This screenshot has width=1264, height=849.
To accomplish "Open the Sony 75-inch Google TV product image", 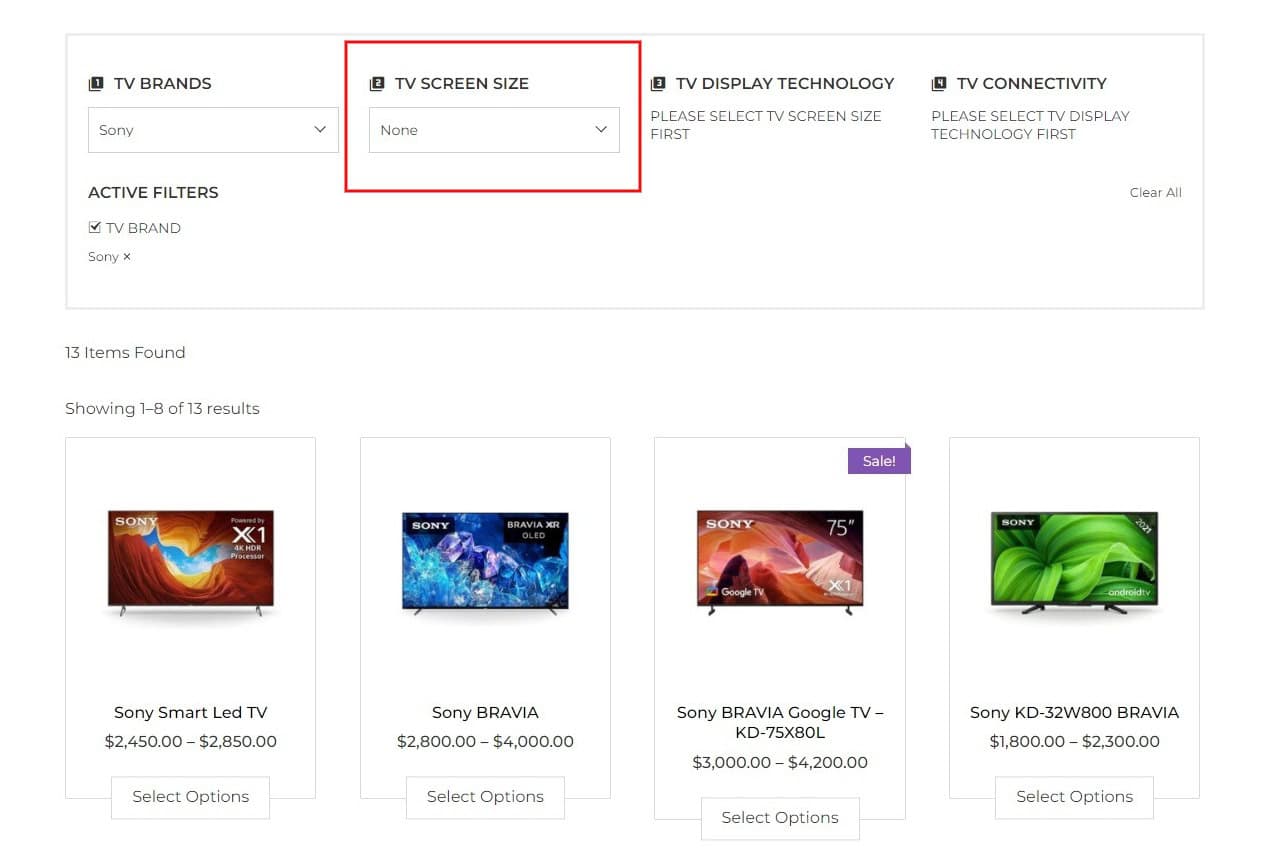I will pos(780,562).
